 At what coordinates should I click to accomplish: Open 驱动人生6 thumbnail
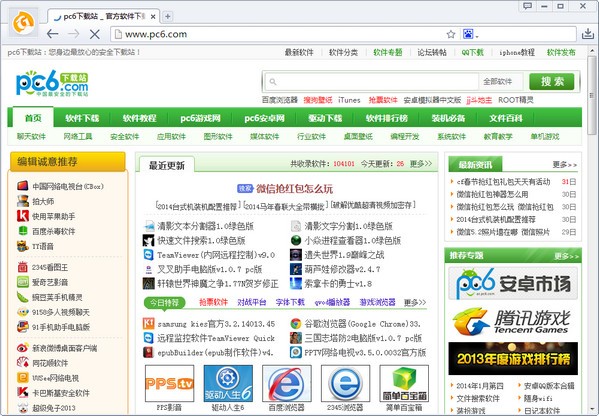click(x=228, y=383)
